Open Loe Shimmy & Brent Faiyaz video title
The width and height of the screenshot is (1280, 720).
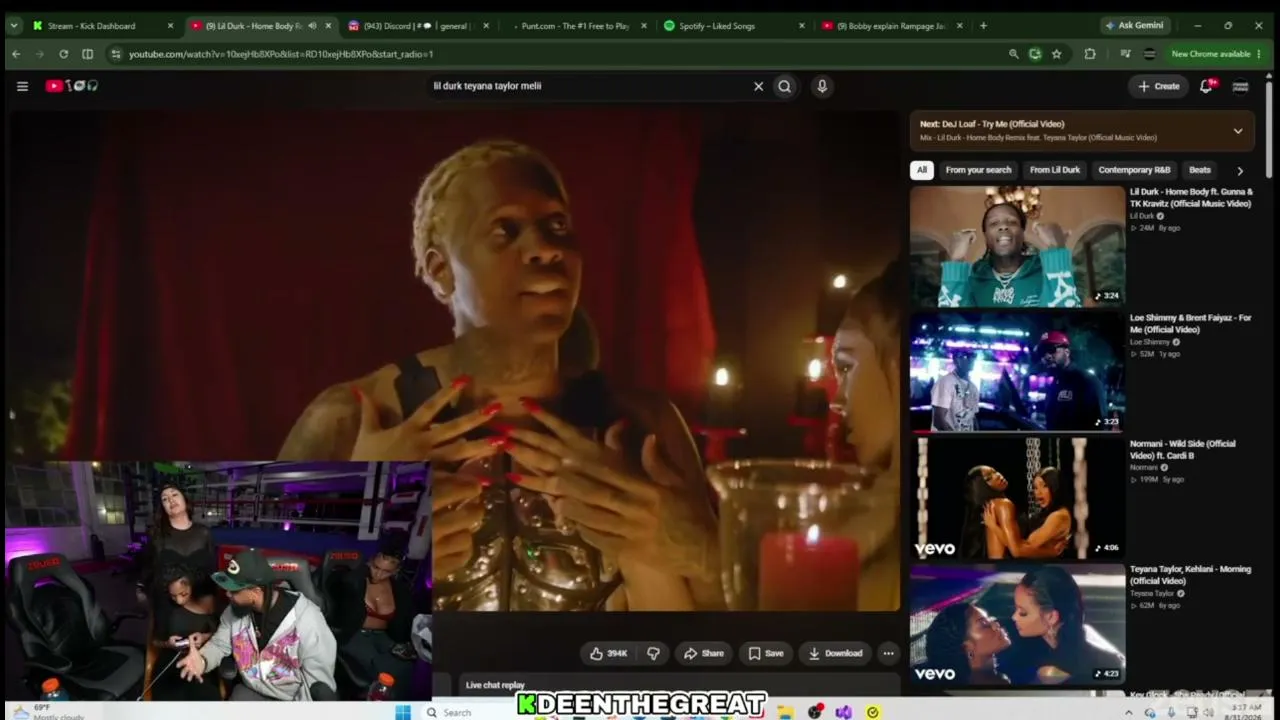coord(1191,323)
